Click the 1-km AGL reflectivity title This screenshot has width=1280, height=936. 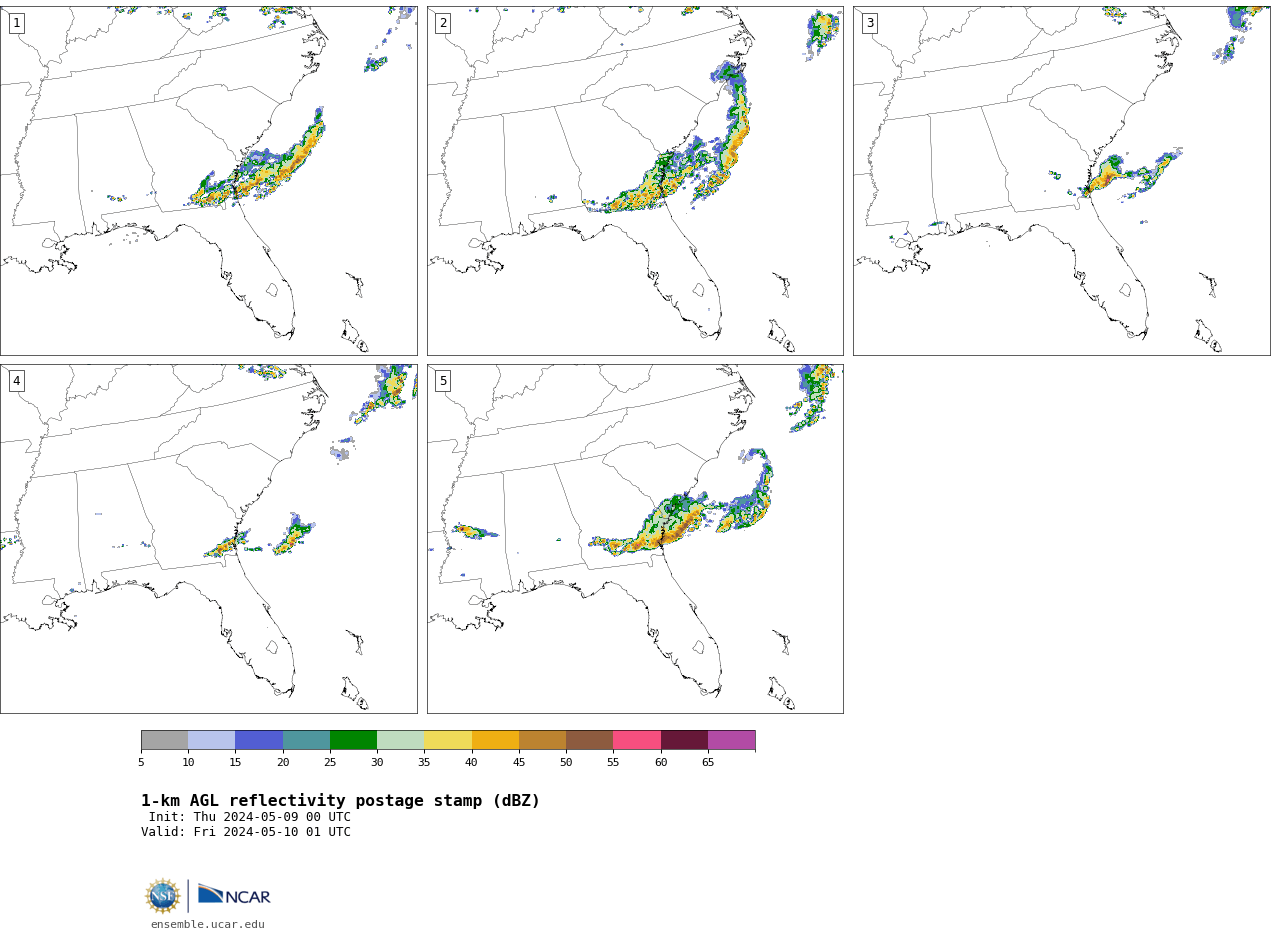pos(340,801)
